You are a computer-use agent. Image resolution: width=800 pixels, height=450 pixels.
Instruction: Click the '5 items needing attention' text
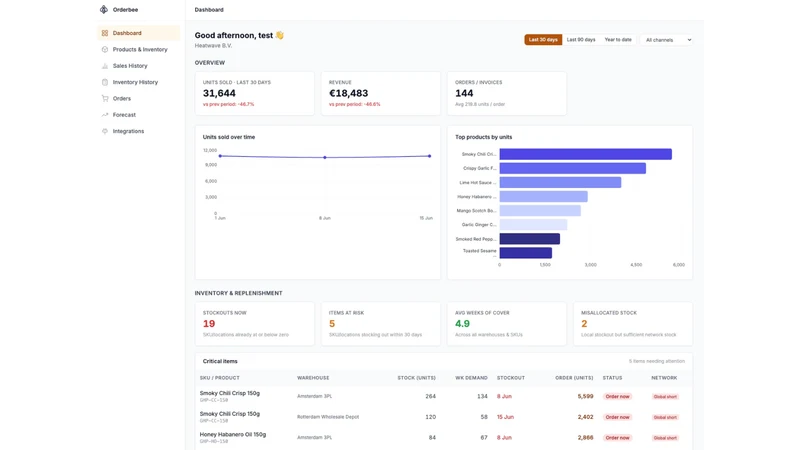click(657, 361)
